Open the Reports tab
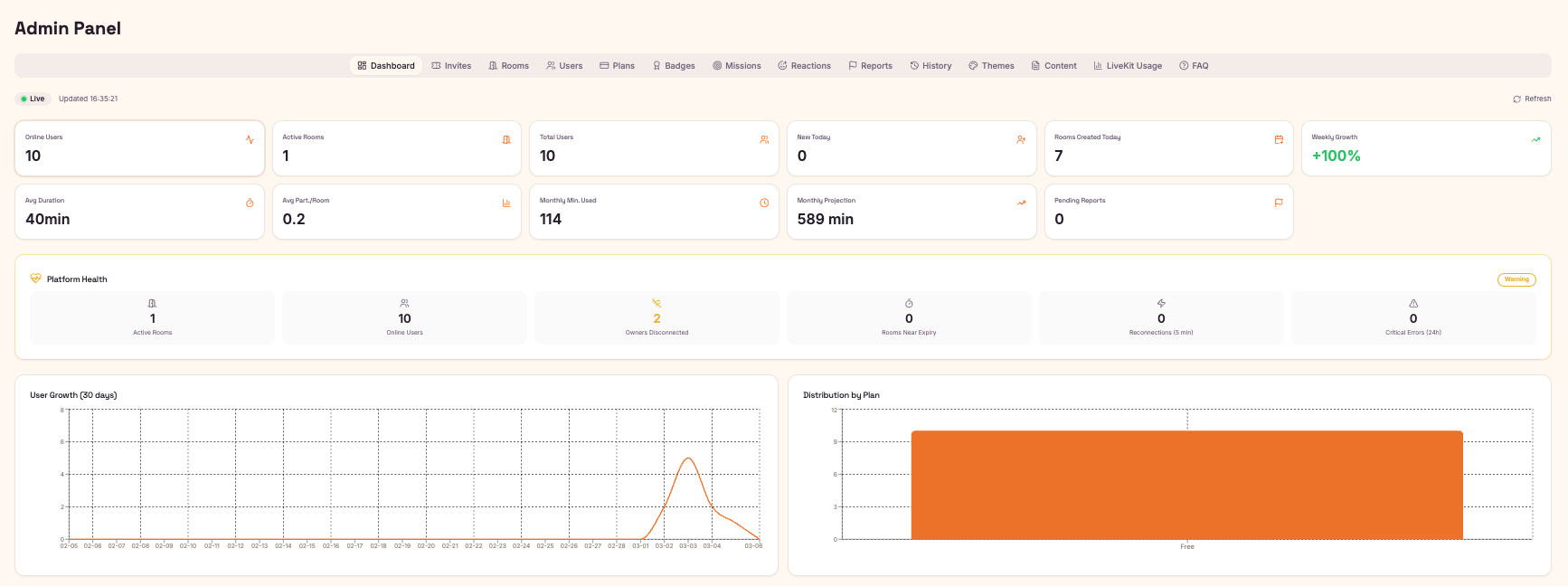 (x=870, y=65)
